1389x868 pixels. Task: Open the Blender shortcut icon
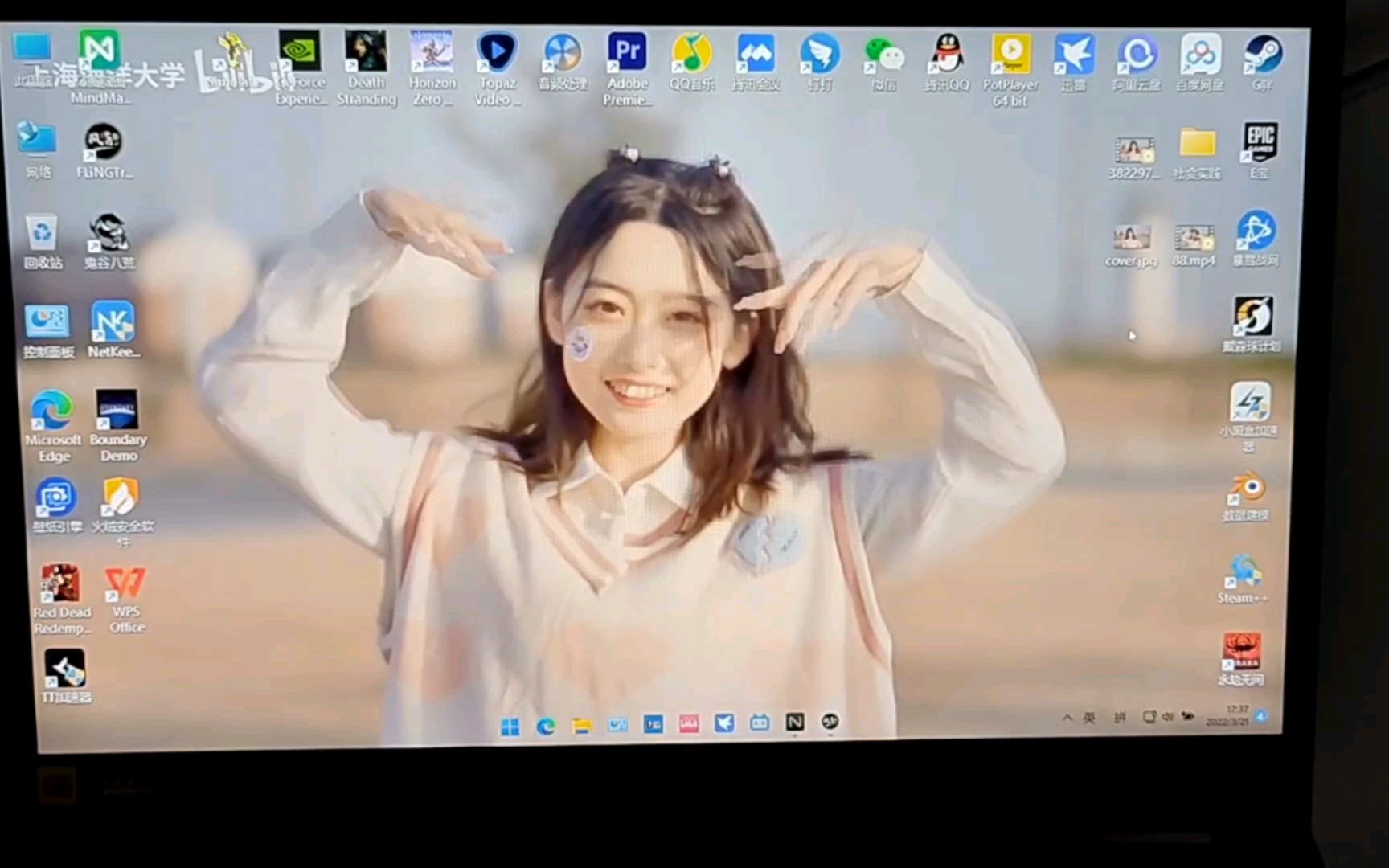1246,497
